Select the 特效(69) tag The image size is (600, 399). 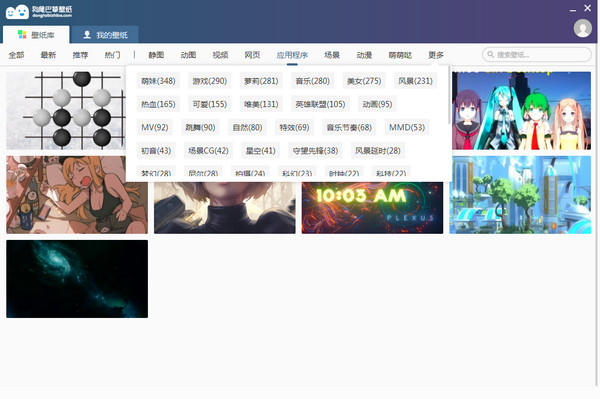click(294, 127)
